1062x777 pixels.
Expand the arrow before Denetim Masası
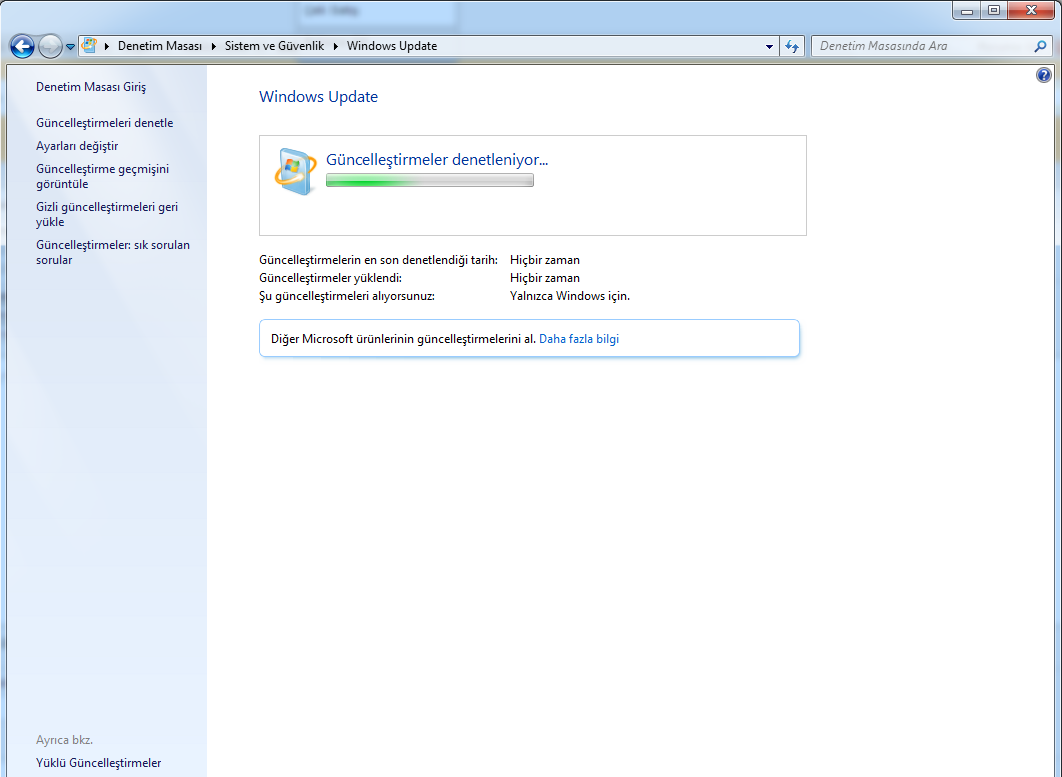pyautogui.click(x=107, y=46)
